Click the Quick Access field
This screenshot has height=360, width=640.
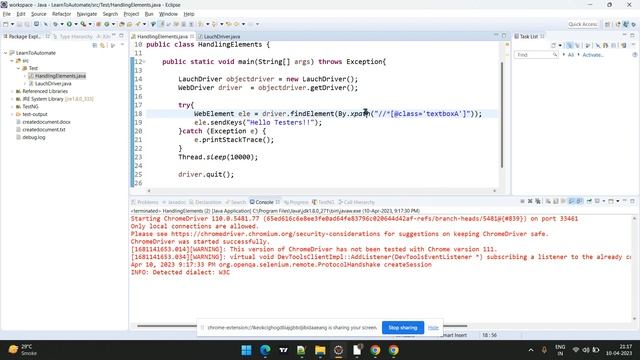pos(582,24)
